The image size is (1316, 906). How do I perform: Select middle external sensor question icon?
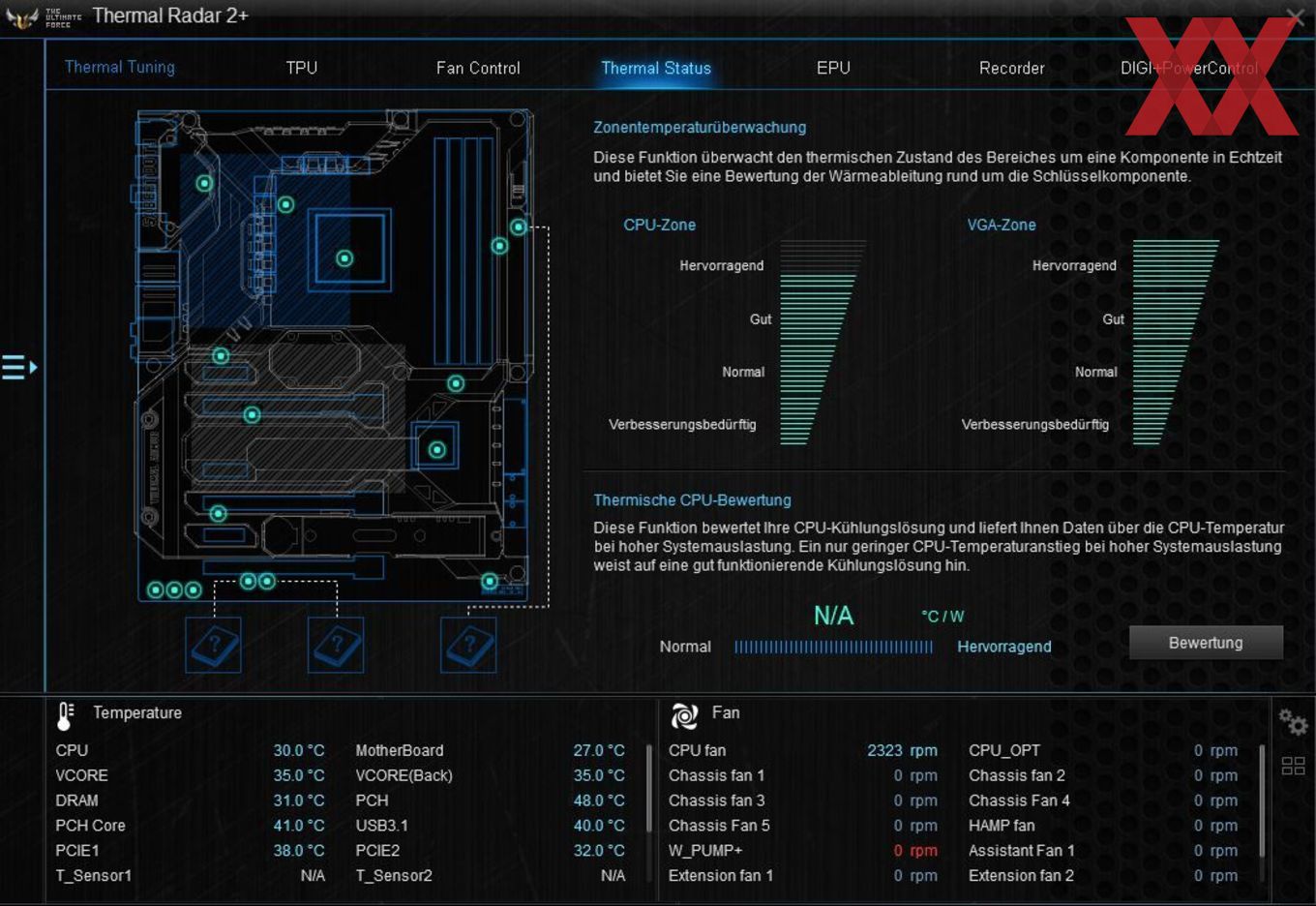336,645
